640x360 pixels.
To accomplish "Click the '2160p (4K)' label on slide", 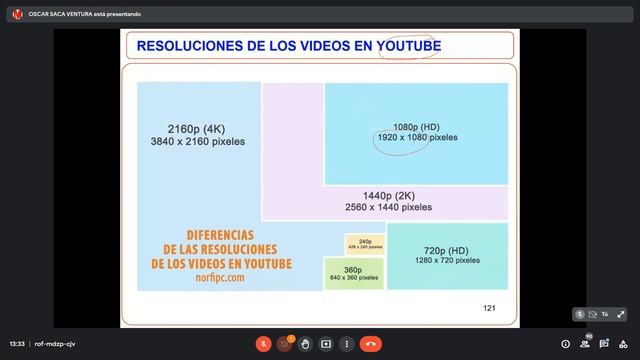I will point(196,129).
